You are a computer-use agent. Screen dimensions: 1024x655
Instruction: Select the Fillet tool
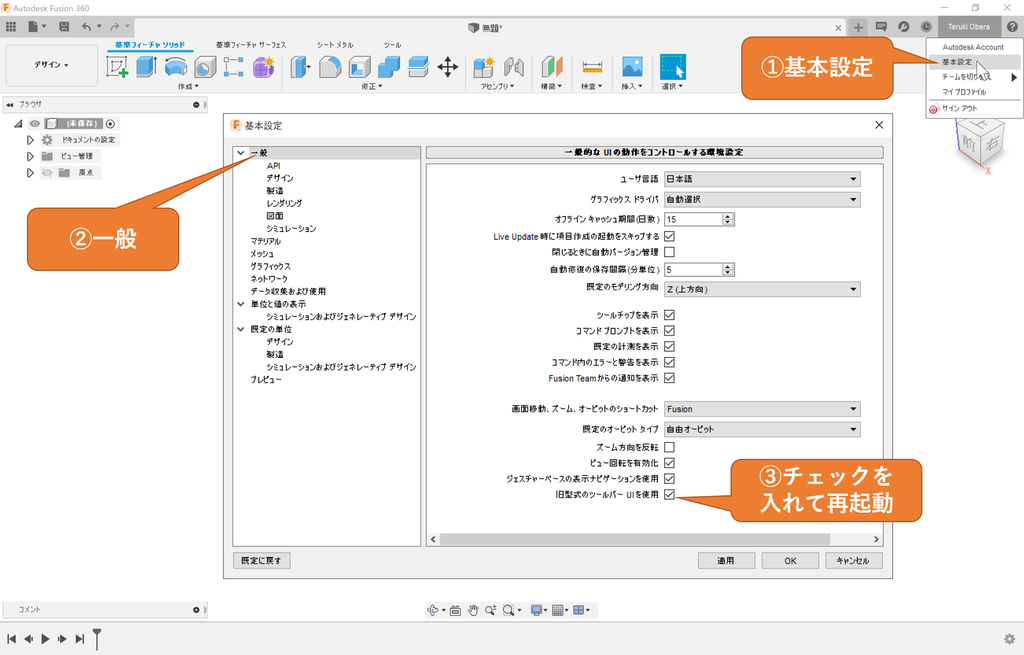tap(330, 67)
